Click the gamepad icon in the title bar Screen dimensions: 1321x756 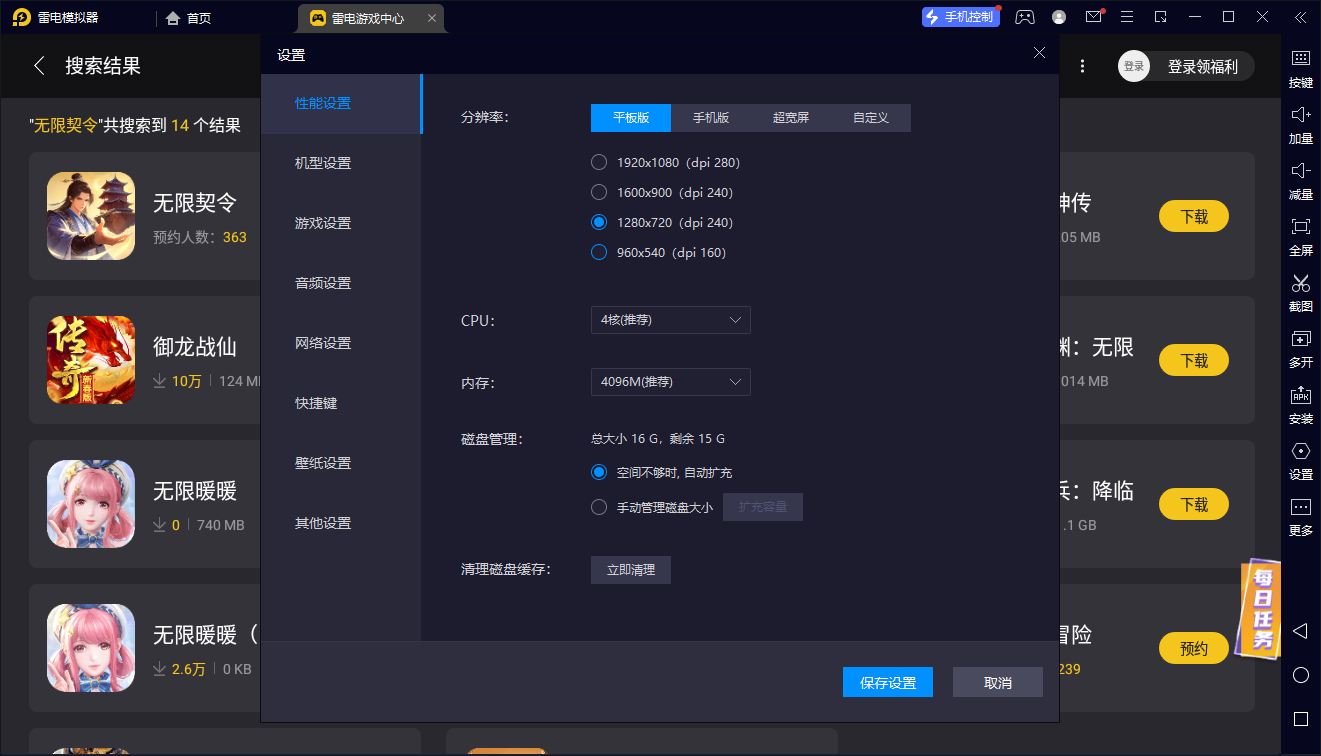click(1025, 17)
